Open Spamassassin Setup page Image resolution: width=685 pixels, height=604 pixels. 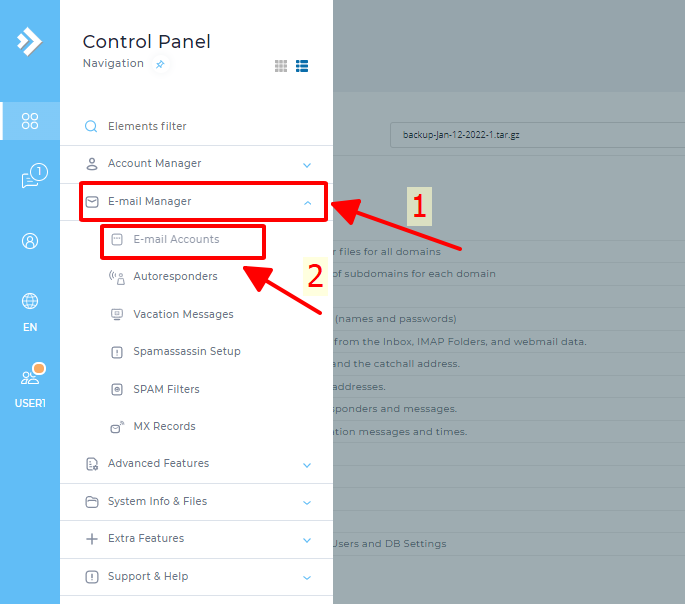coord(187,352)
